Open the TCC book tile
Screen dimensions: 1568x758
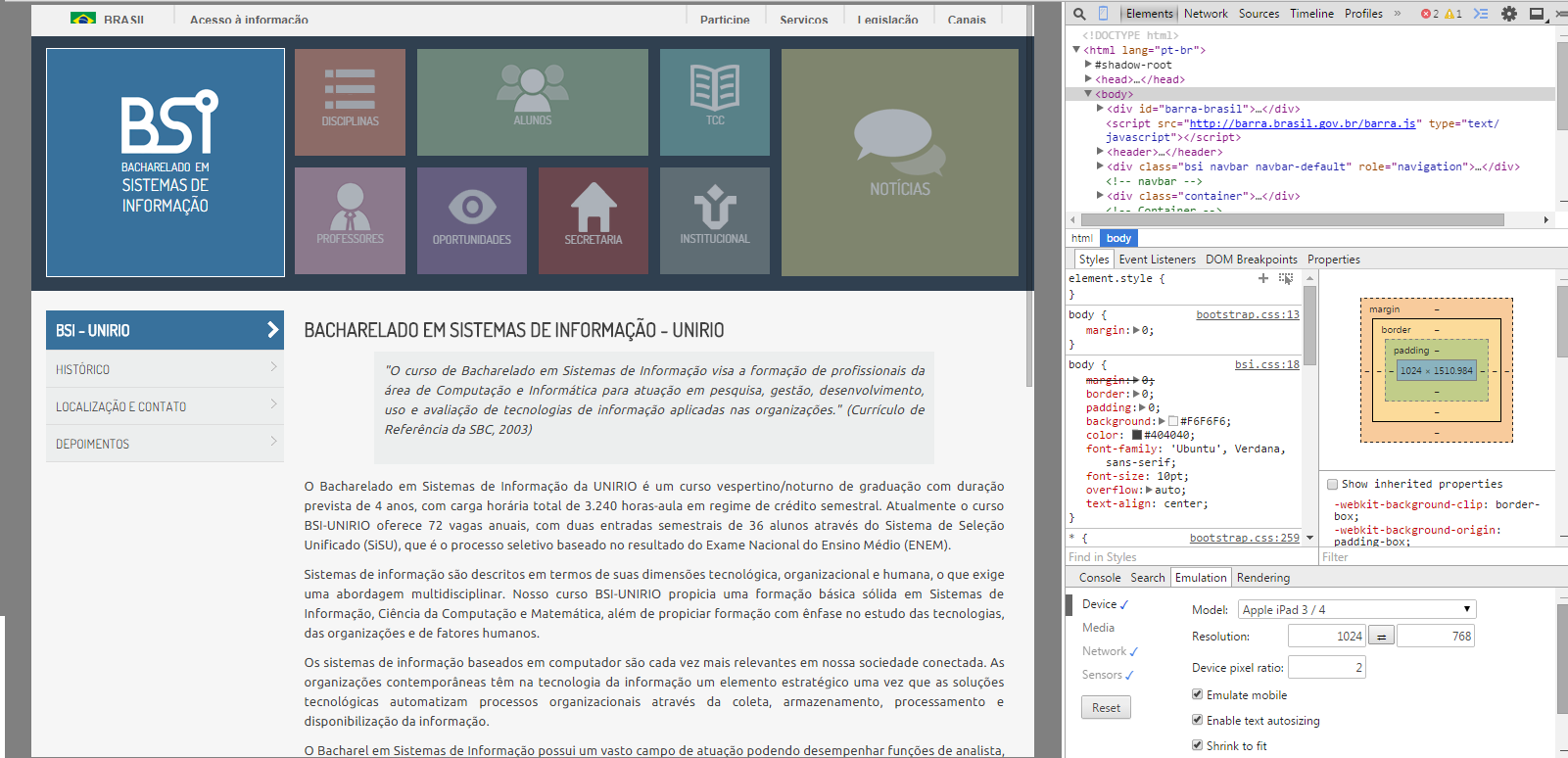point(715,102)
